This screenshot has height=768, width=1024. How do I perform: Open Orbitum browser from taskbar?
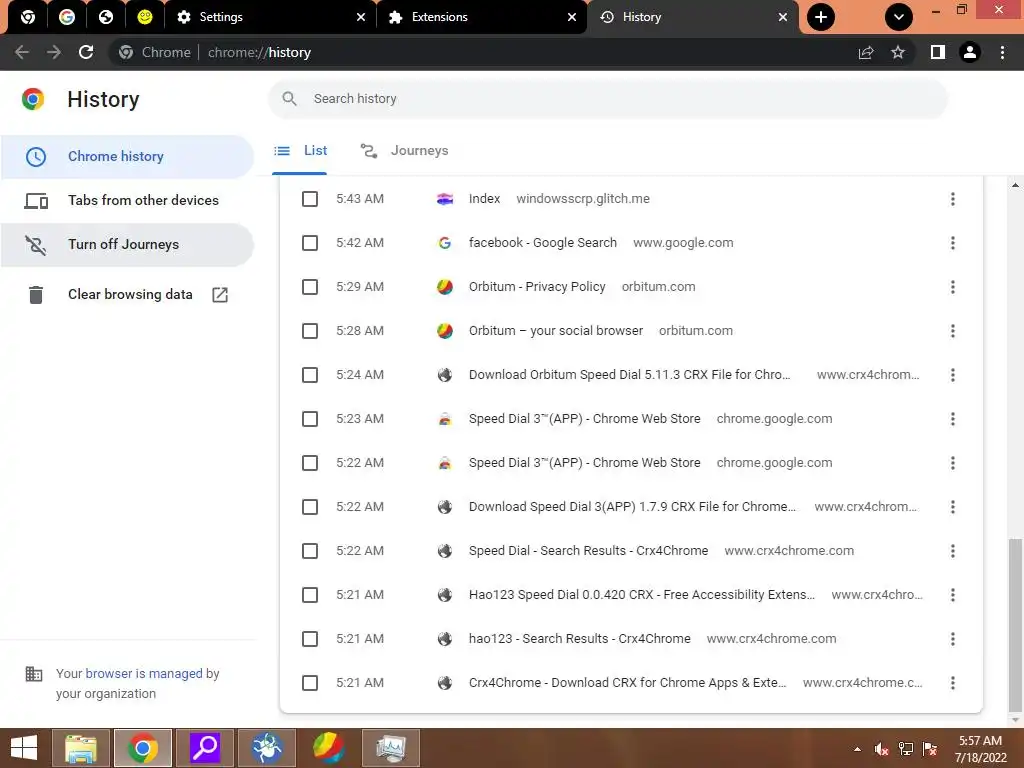point(328,748)
